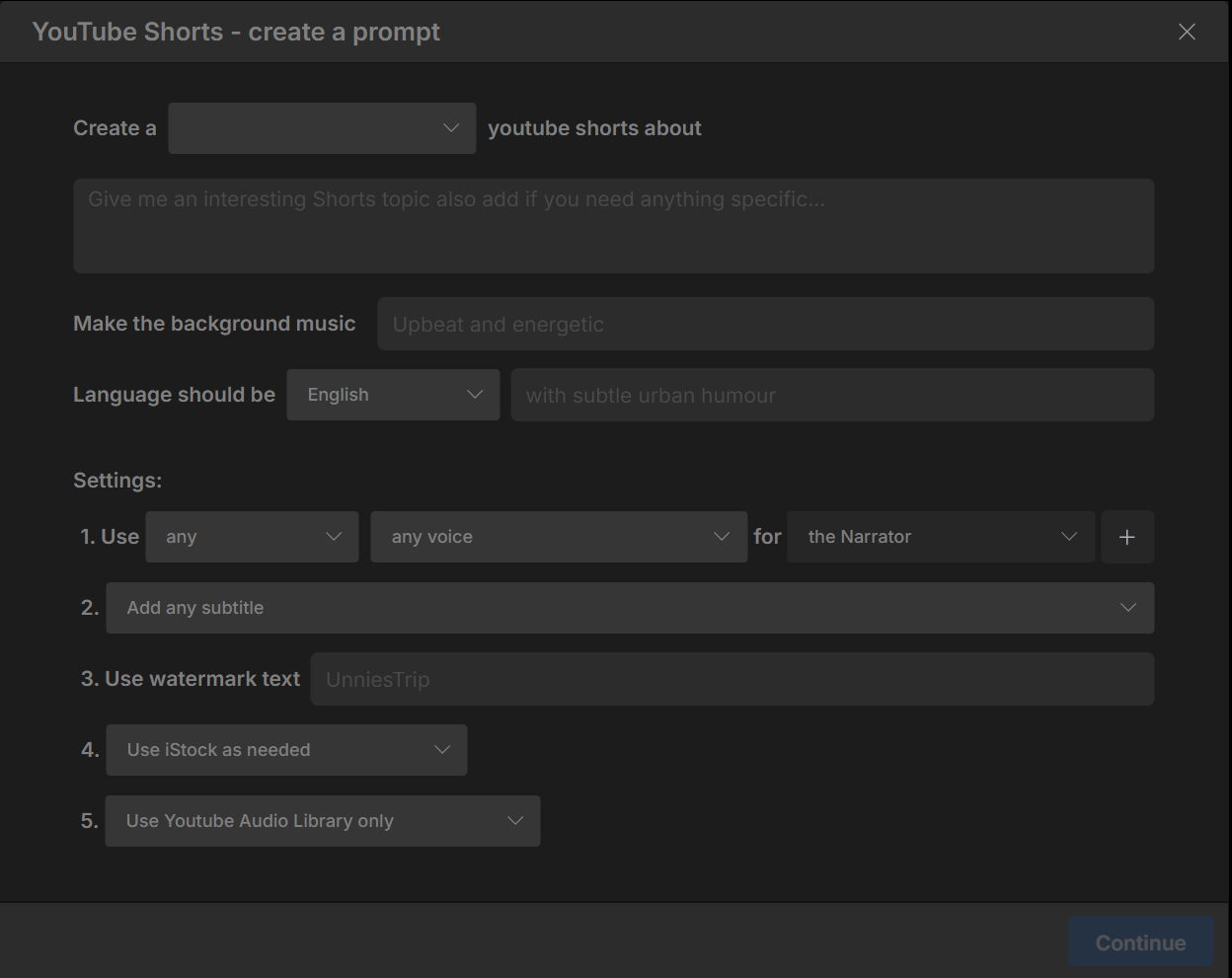
Task: Click the dialog title 'YouTube Shorts - create a prompt'
Action: (236, 32)
